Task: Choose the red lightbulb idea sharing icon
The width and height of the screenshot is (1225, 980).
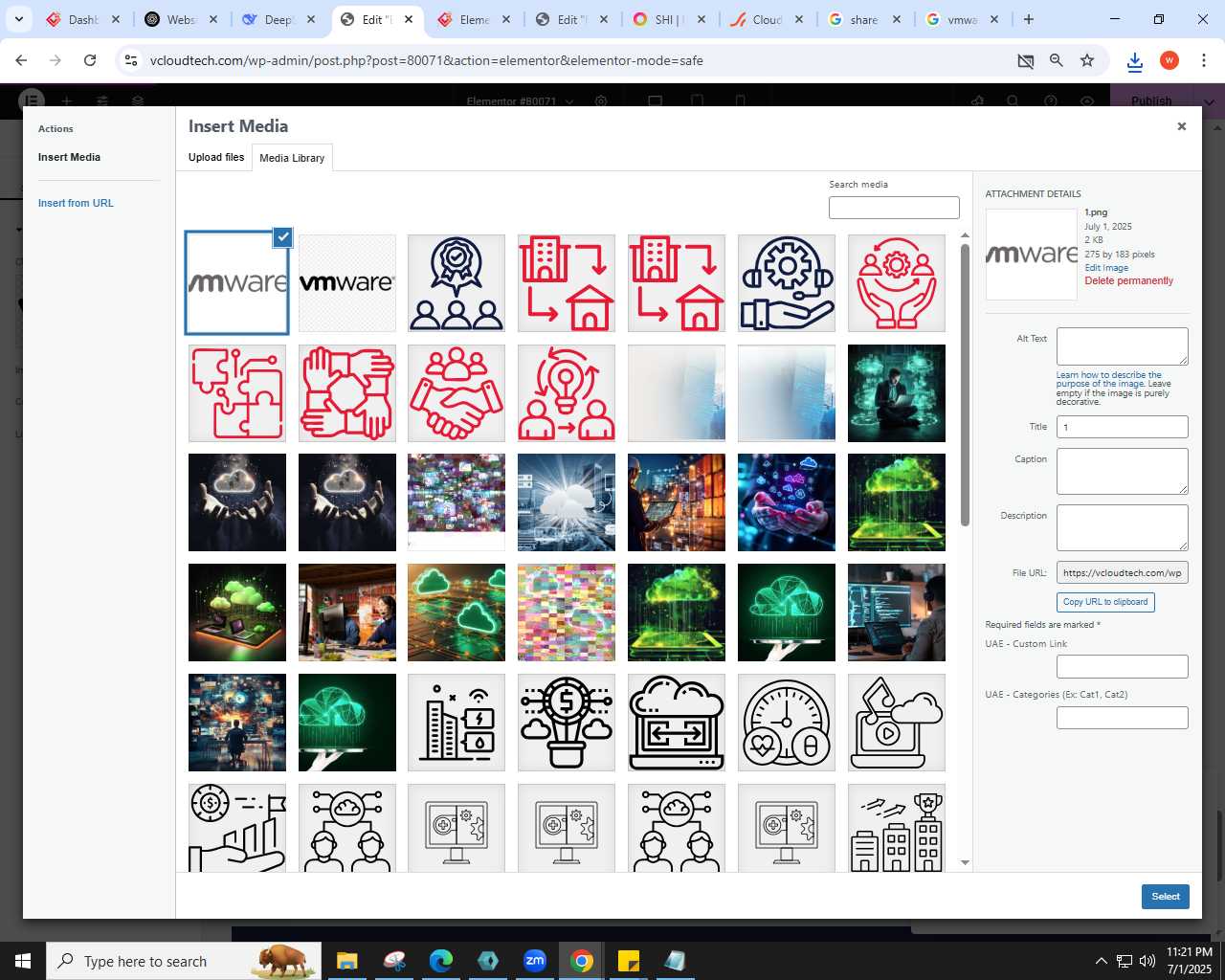Action: [567, 393]
